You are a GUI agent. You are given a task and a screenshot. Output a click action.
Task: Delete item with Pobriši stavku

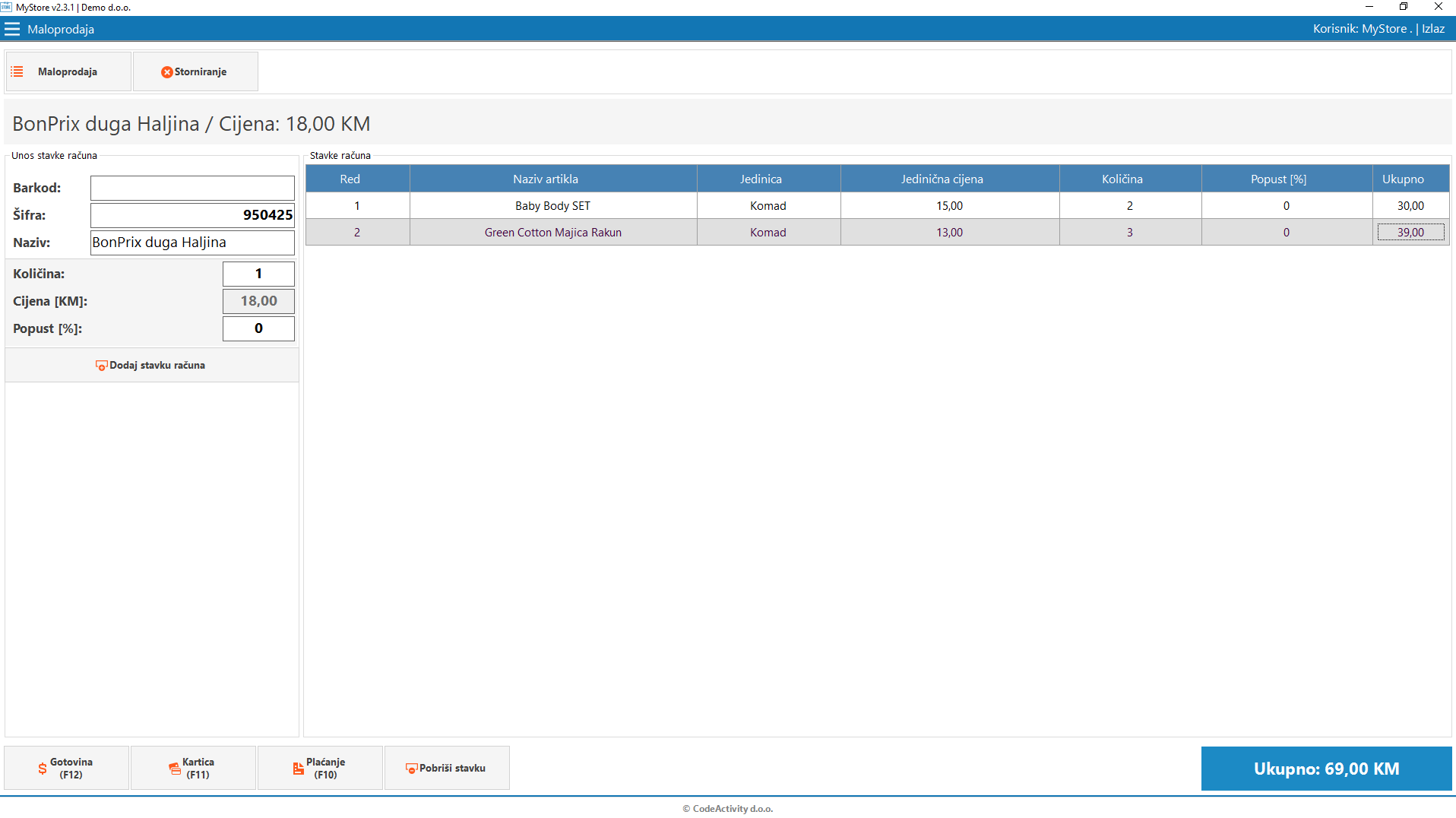pos(447,768)
